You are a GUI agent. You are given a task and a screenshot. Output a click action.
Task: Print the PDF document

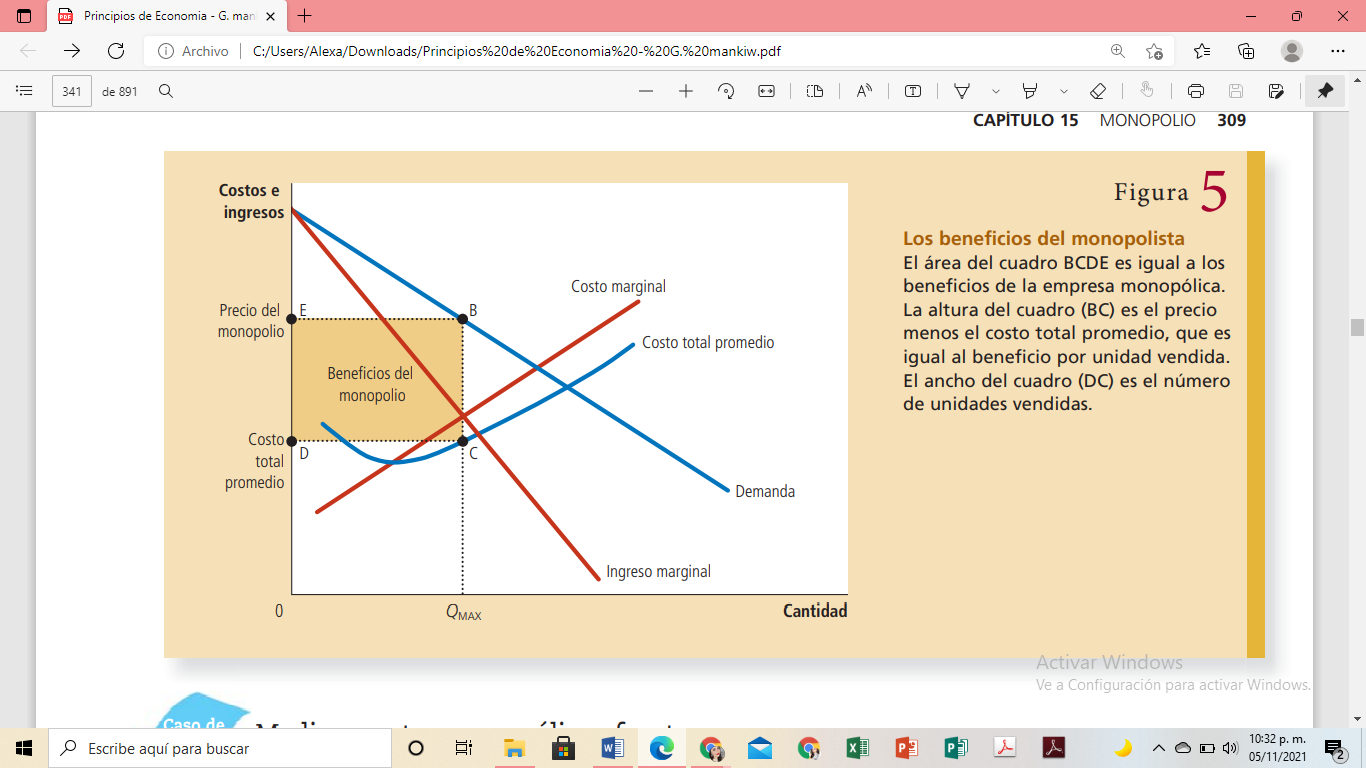coord(1195,90)
